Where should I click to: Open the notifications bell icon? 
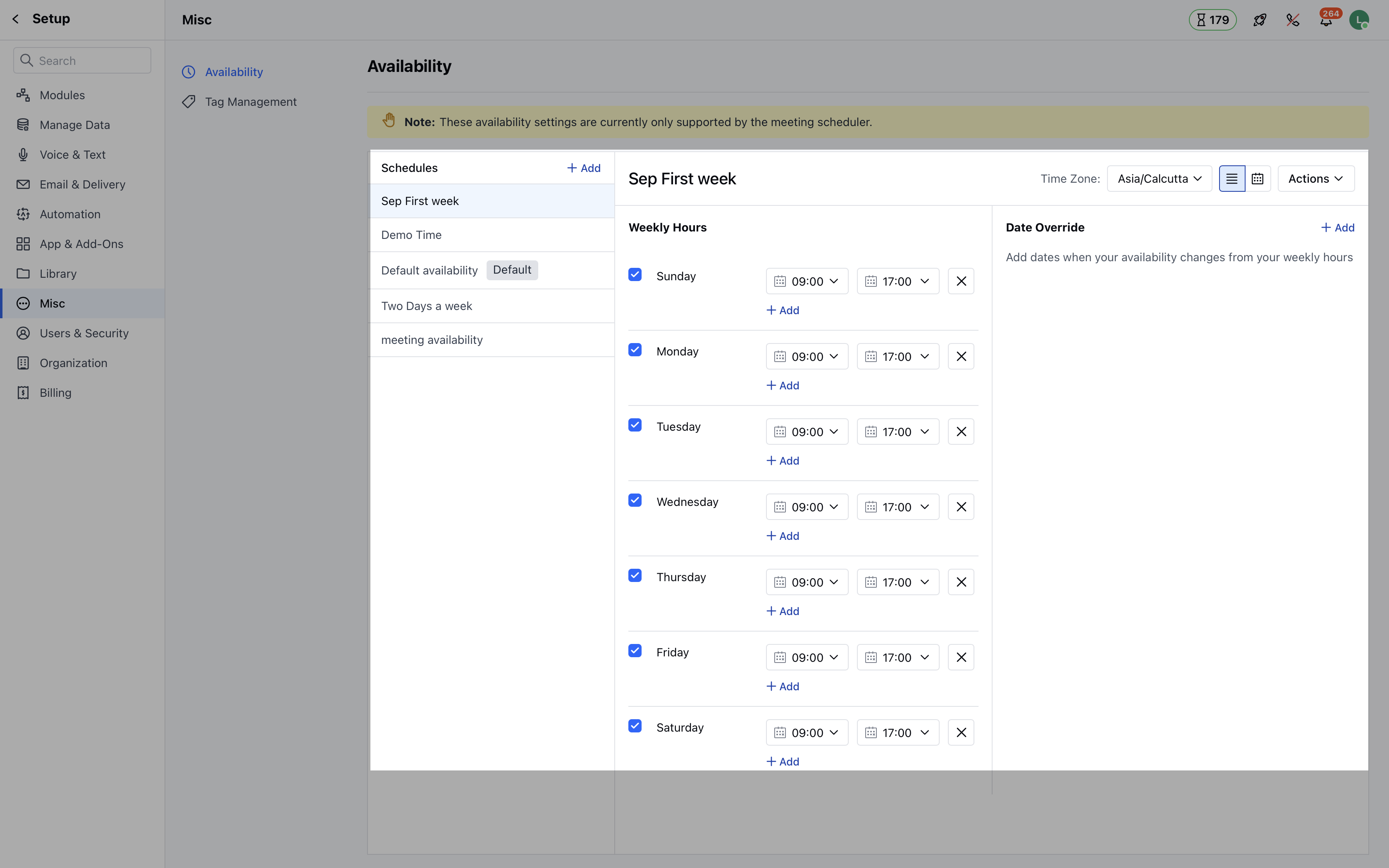click(1326, 21)
